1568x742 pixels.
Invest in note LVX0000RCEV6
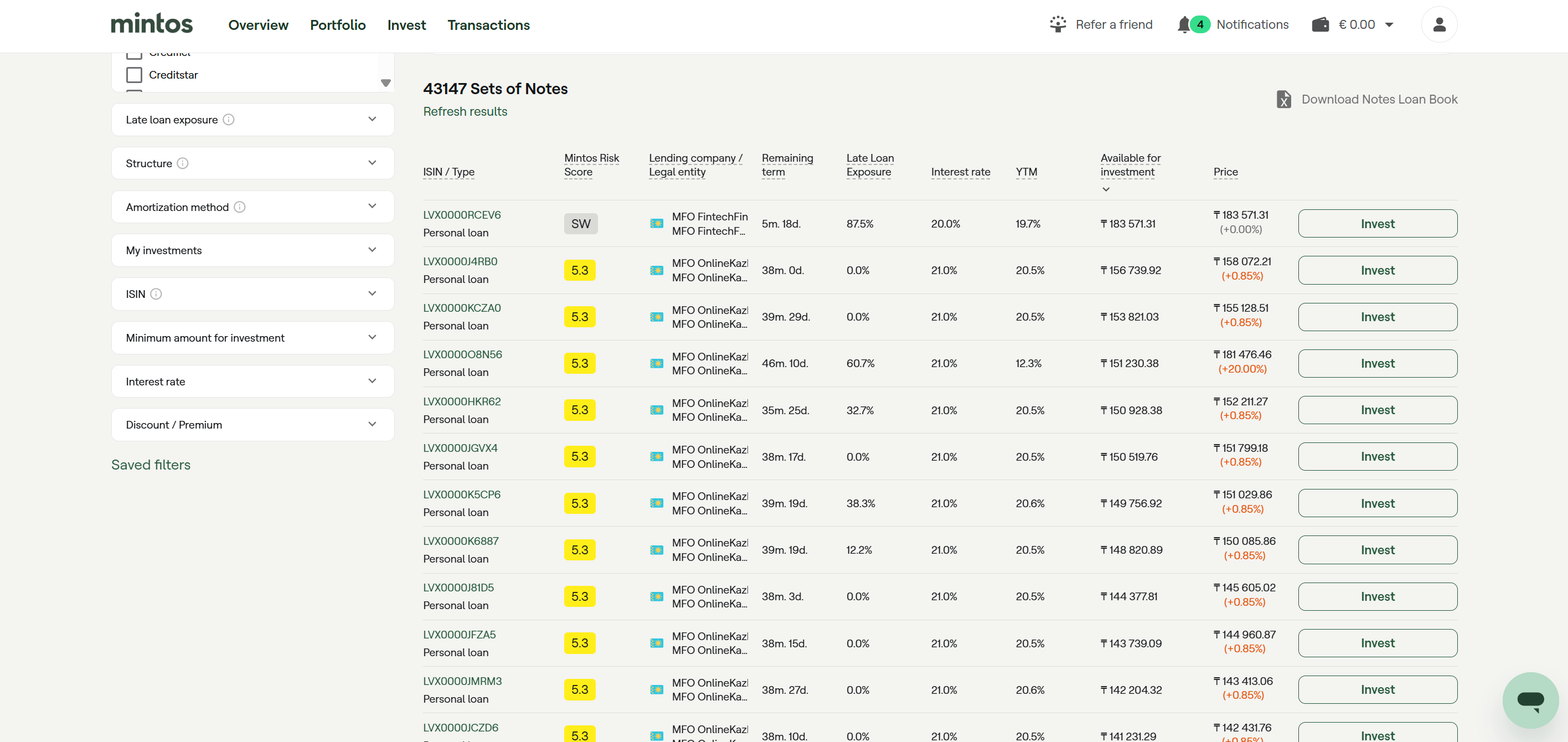coord(1378,223)
